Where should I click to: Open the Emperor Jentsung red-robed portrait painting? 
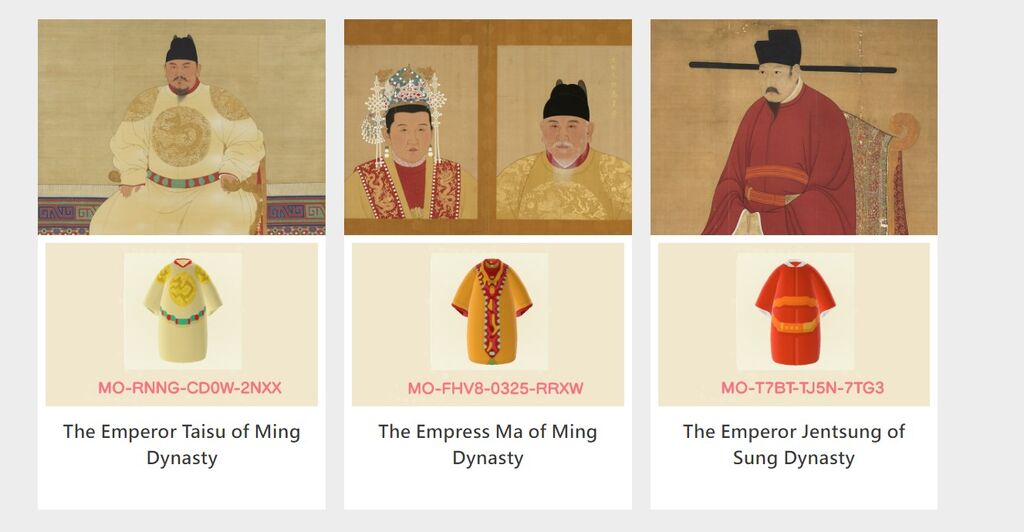click(794, 127)
